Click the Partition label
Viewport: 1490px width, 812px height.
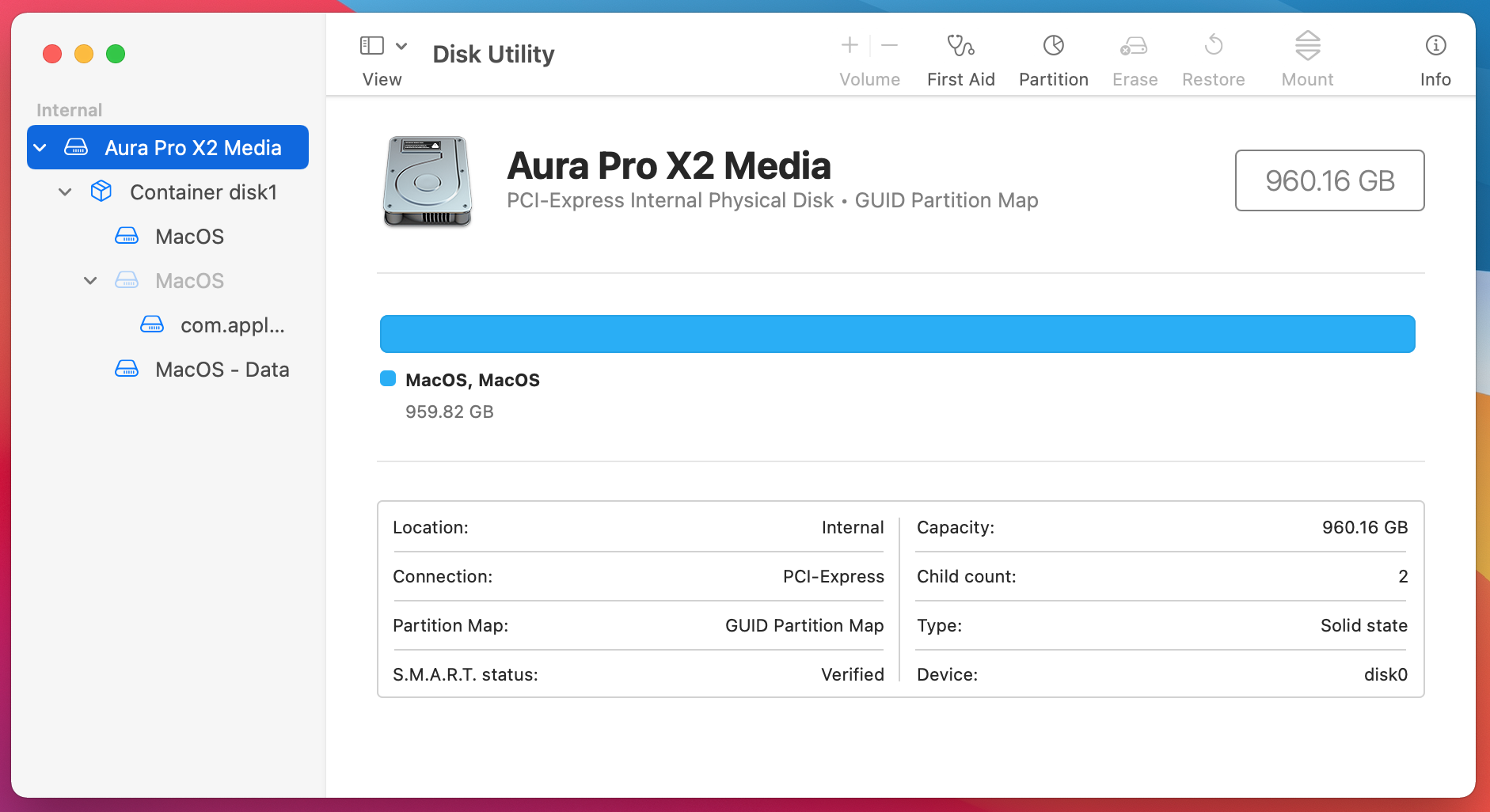[1053, 79]
